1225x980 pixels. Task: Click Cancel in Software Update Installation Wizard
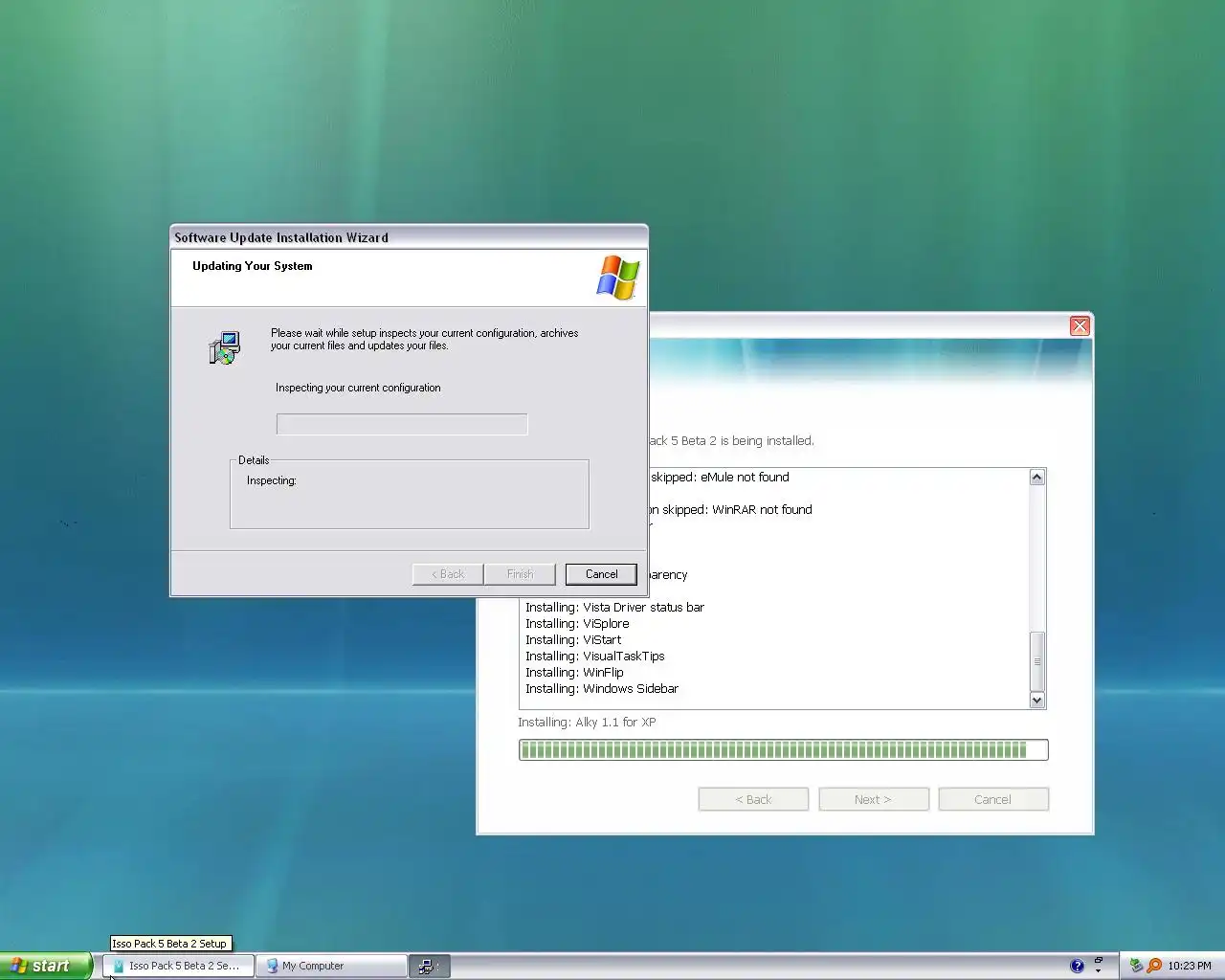(601, 574)
